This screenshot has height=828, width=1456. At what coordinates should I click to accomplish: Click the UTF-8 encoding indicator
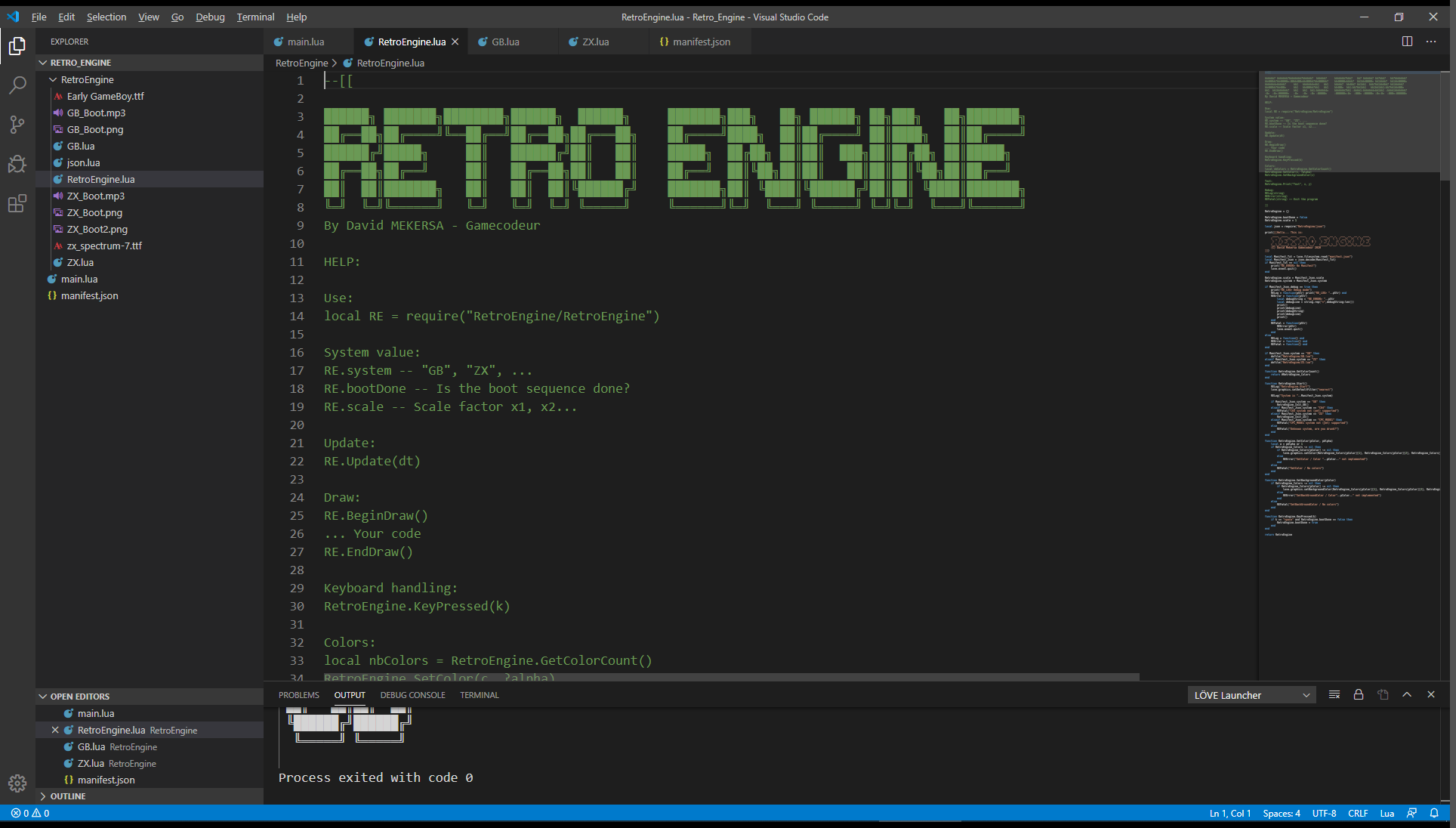tap(1324, 814)
